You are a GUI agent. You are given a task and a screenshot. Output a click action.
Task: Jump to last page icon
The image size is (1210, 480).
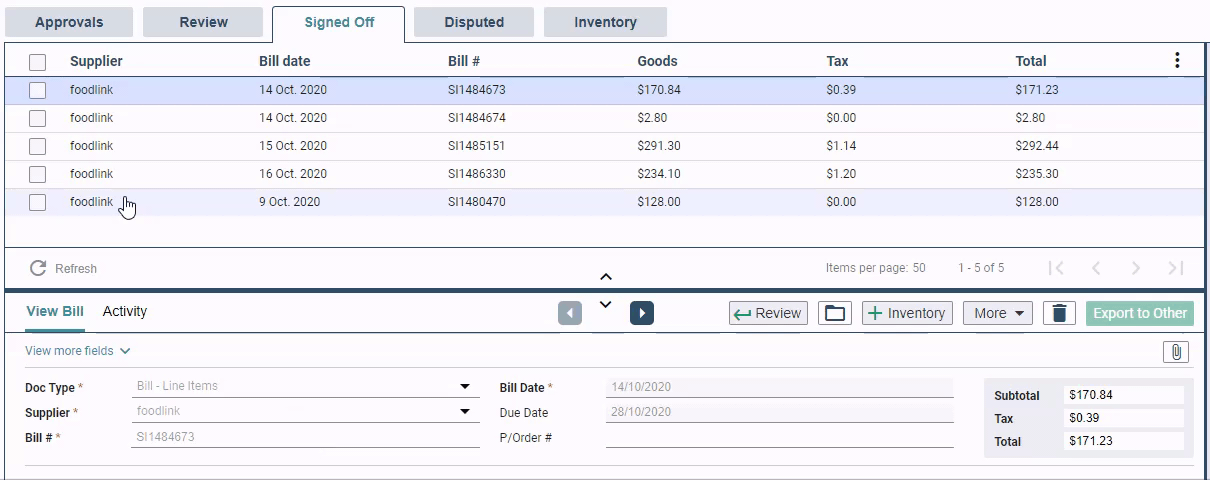1176,268
